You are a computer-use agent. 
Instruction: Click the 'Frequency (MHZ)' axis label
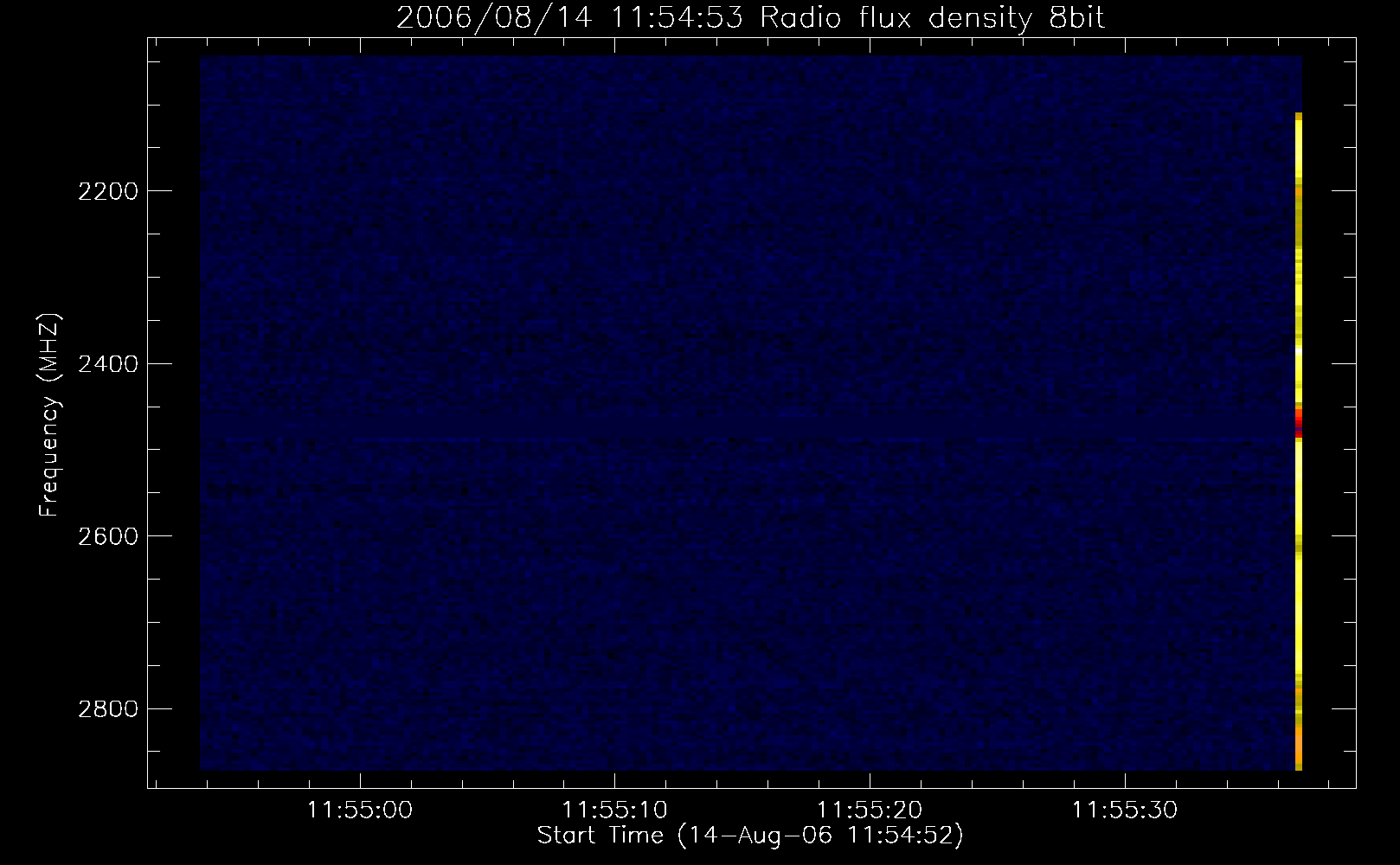[x=49, y=414]
